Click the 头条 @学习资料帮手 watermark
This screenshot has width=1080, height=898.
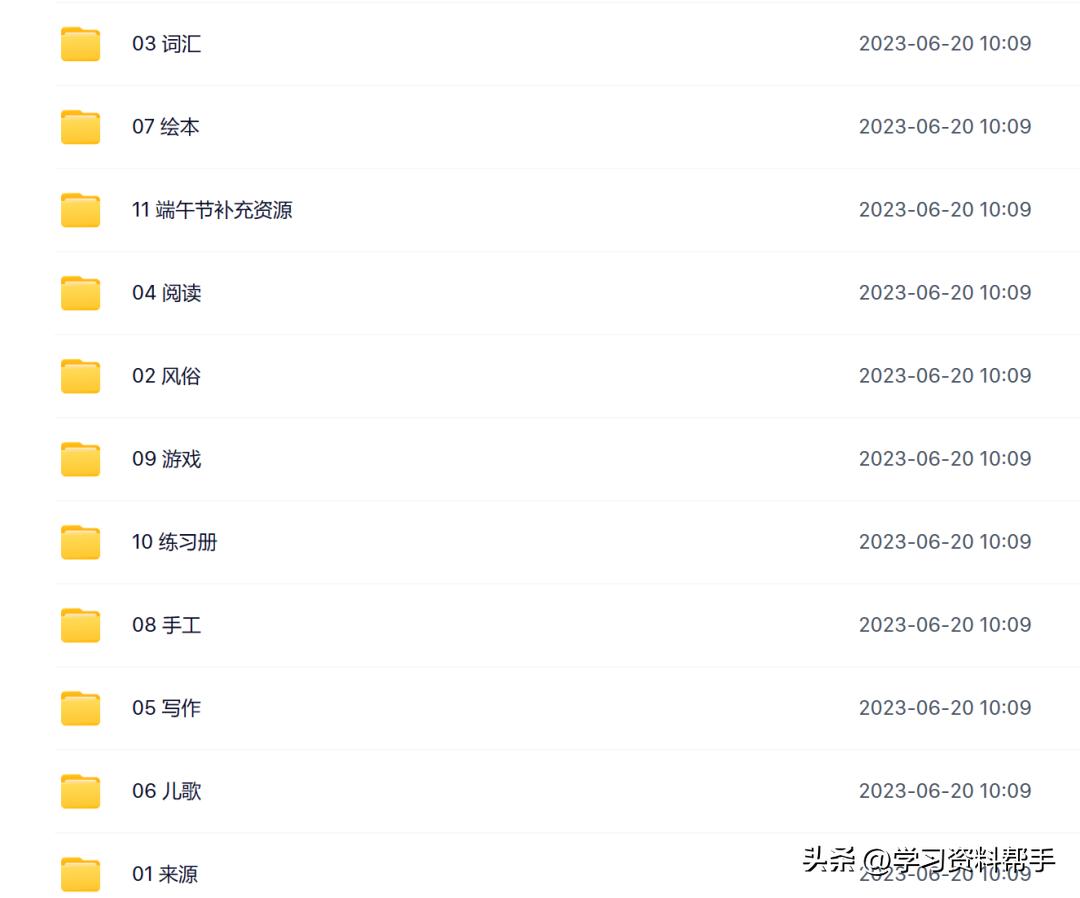point(928,859)
